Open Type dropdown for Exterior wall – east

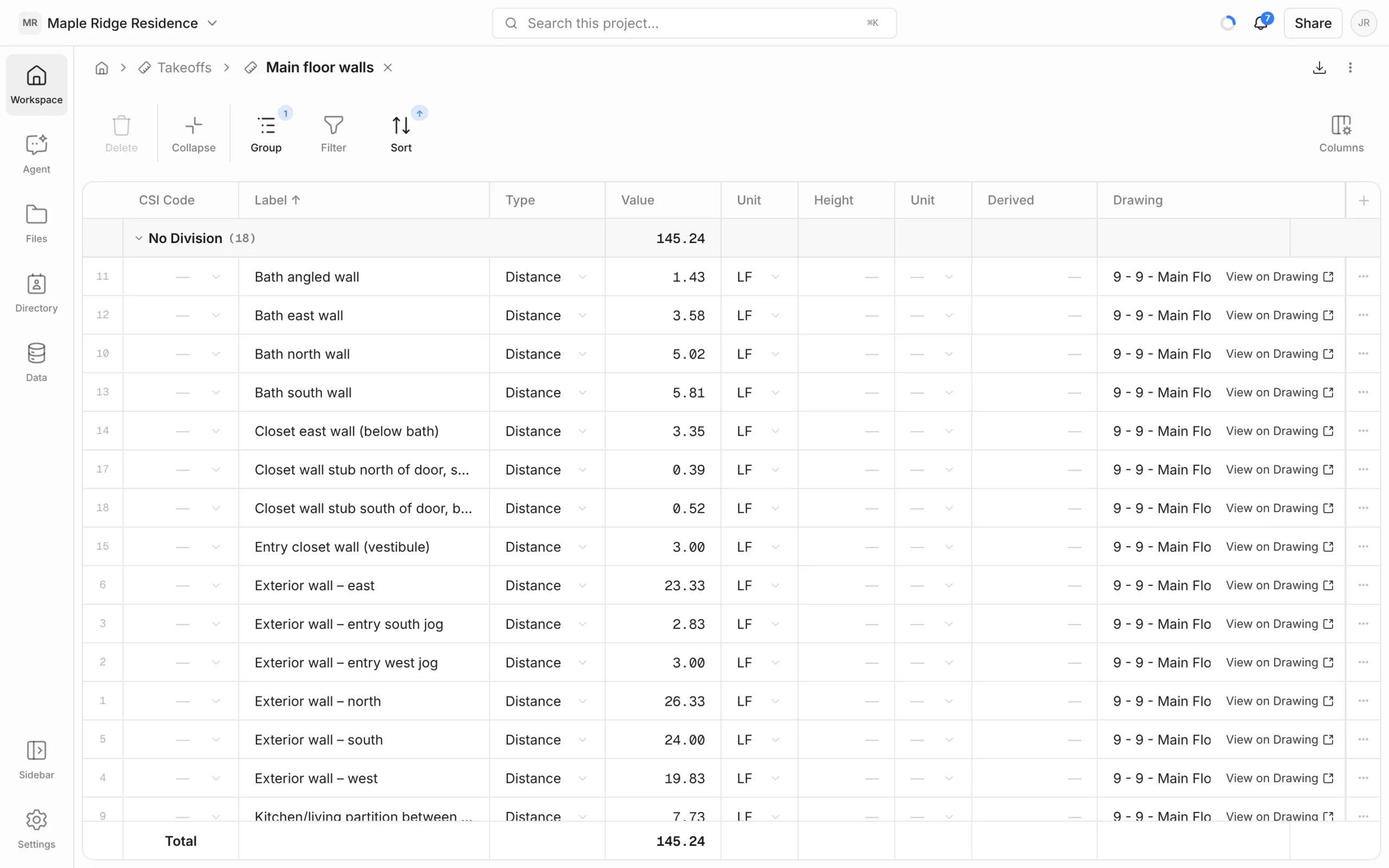(x=583, y=585)
